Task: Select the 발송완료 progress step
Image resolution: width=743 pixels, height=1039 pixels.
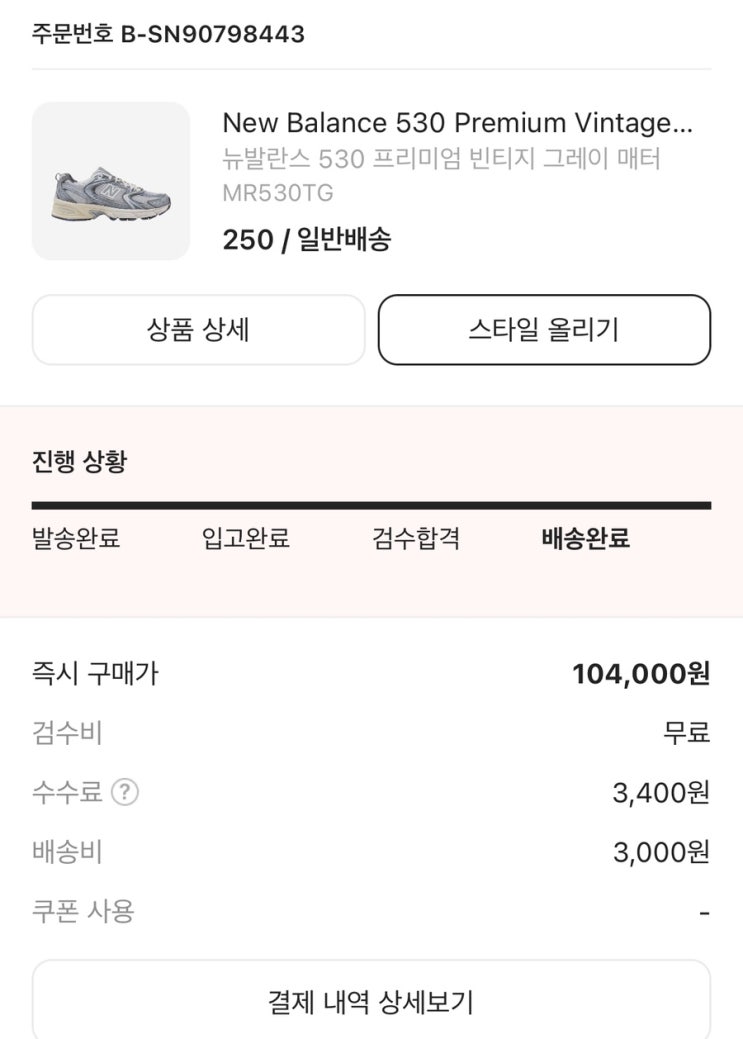Action: pos(76,539)
